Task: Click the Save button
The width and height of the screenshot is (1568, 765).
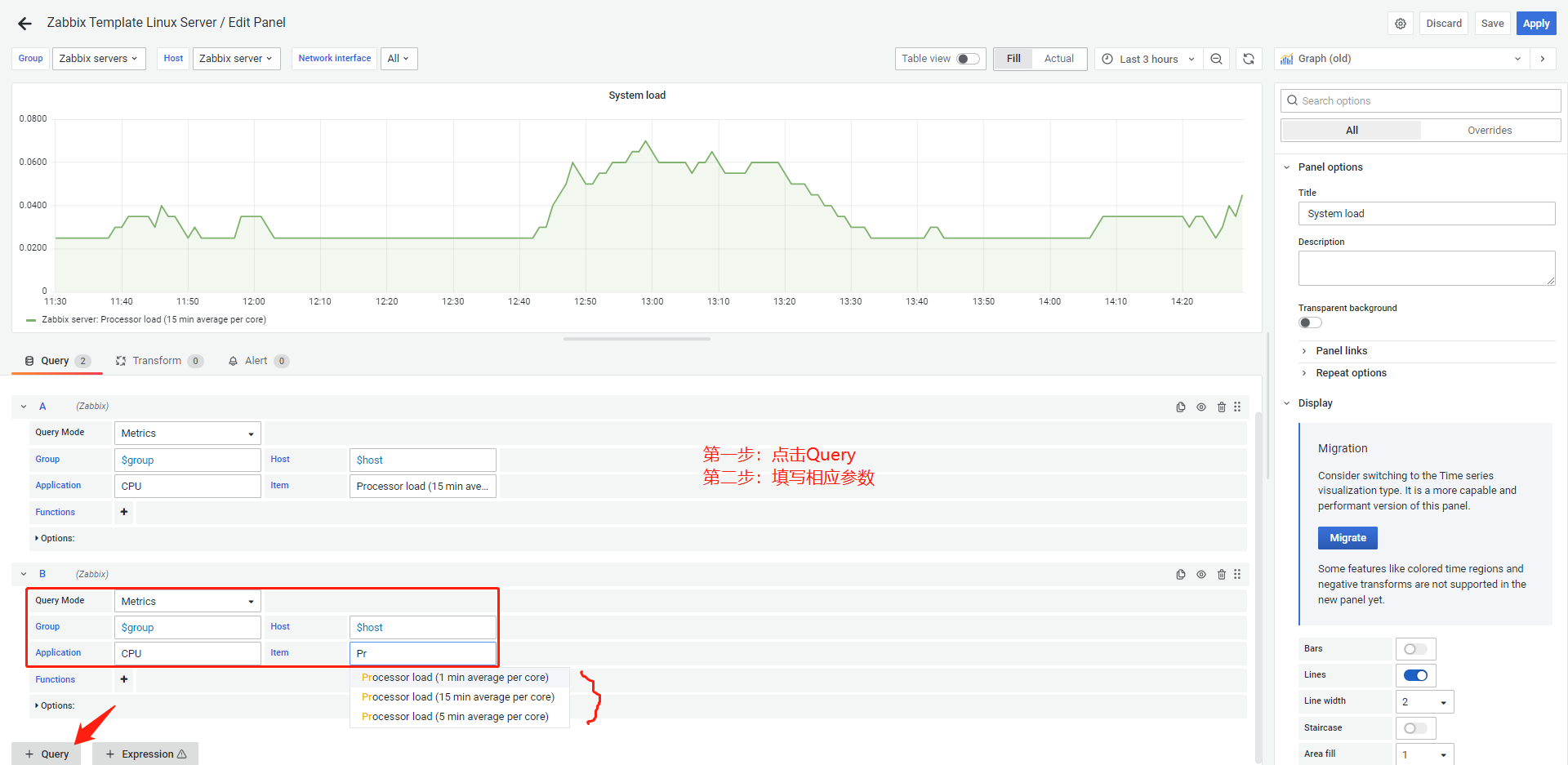Action: click(x=1492, y=24)
